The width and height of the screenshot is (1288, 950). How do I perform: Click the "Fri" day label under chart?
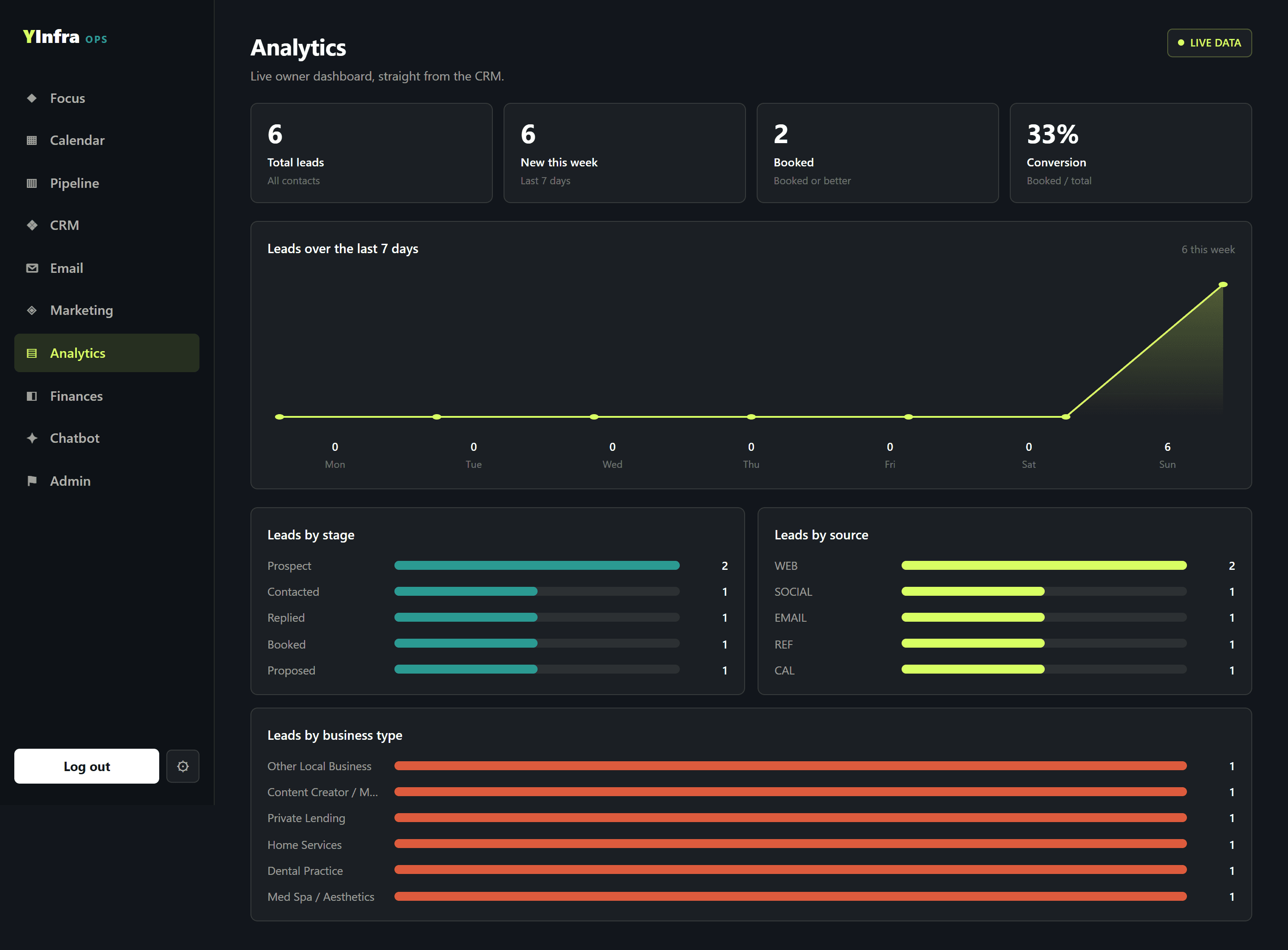click(x=890, y=465)
